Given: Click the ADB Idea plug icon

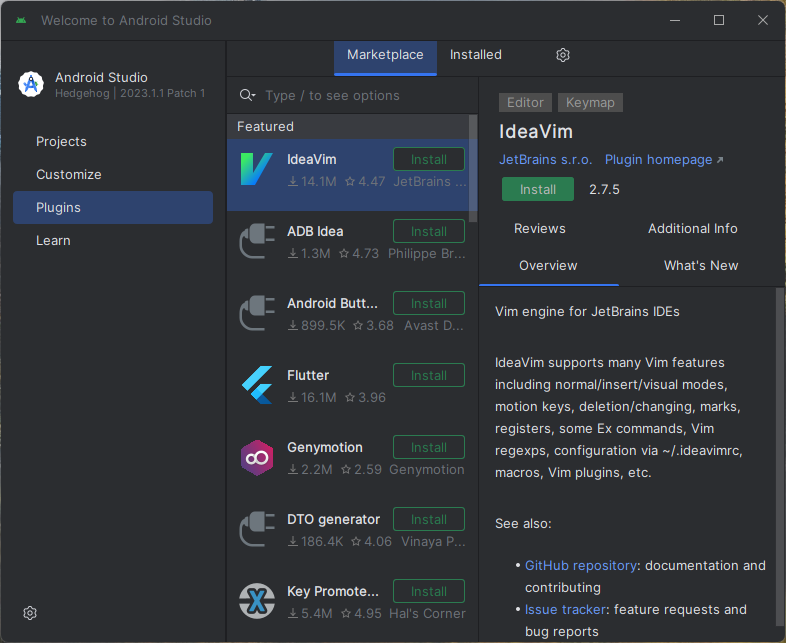Looking at the screenshot, I should pyautogui.click(x=256, y=241).
